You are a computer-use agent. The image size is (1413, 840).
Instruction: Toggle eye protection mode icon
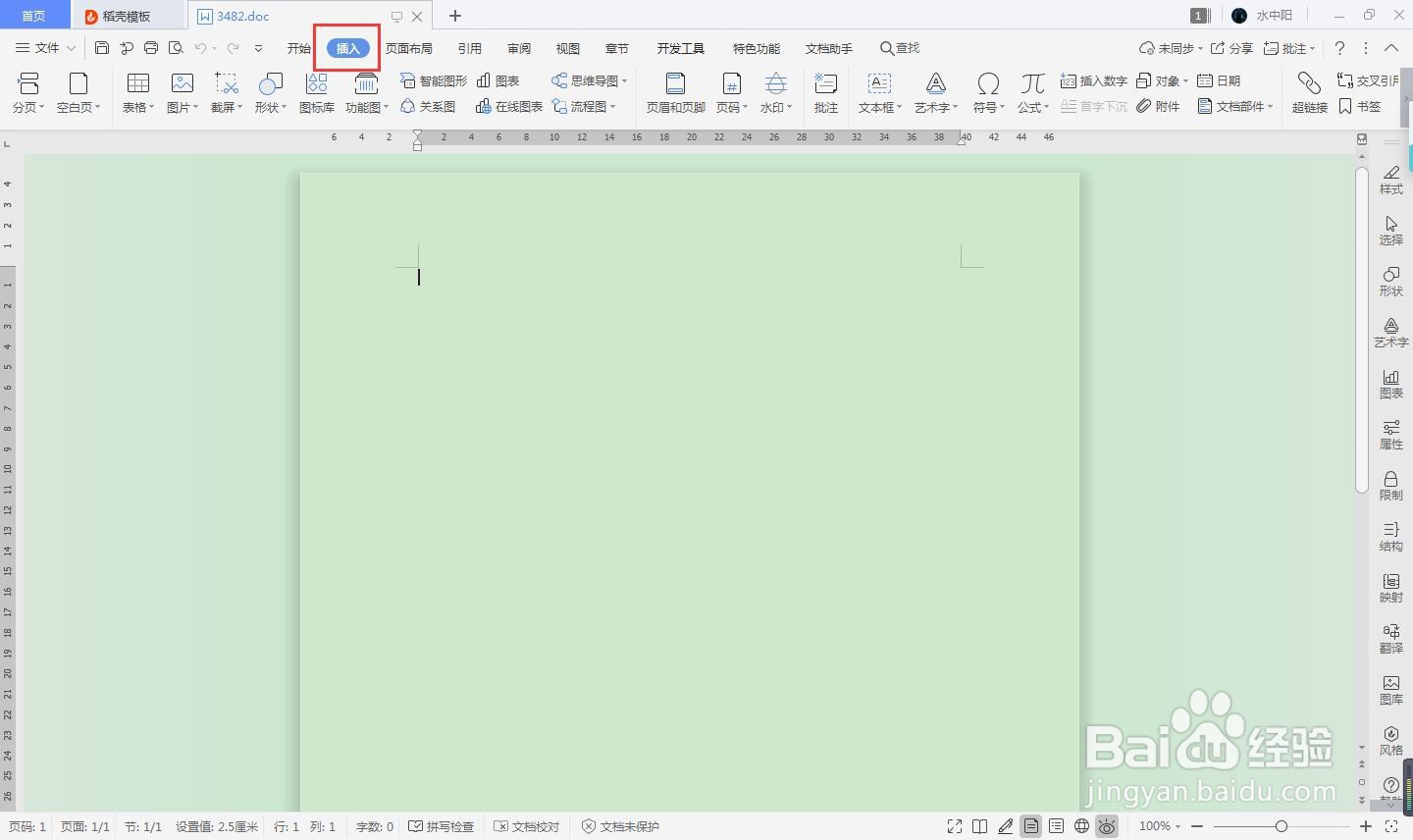[1107, 826]
